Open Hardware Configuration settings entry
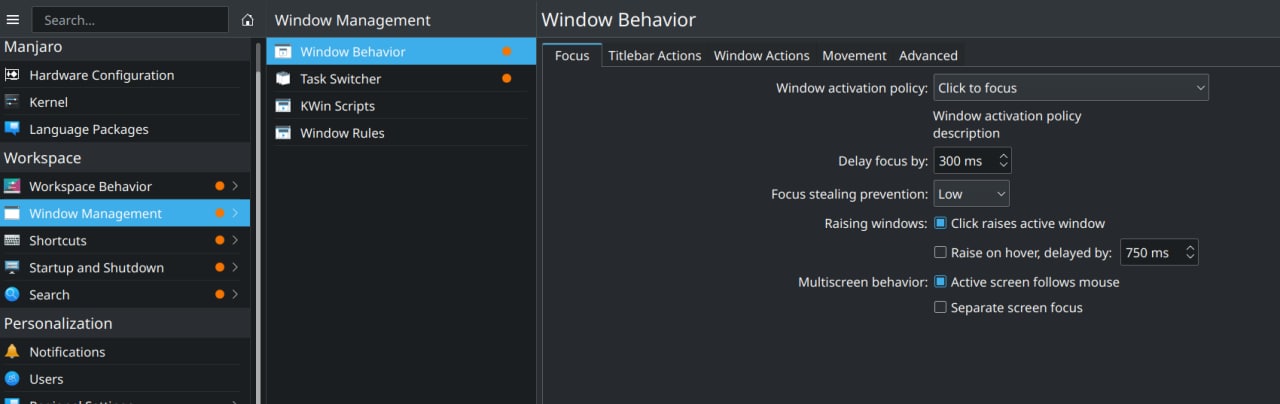This screenshot has width=1280, height=404. tap(125, 75)
